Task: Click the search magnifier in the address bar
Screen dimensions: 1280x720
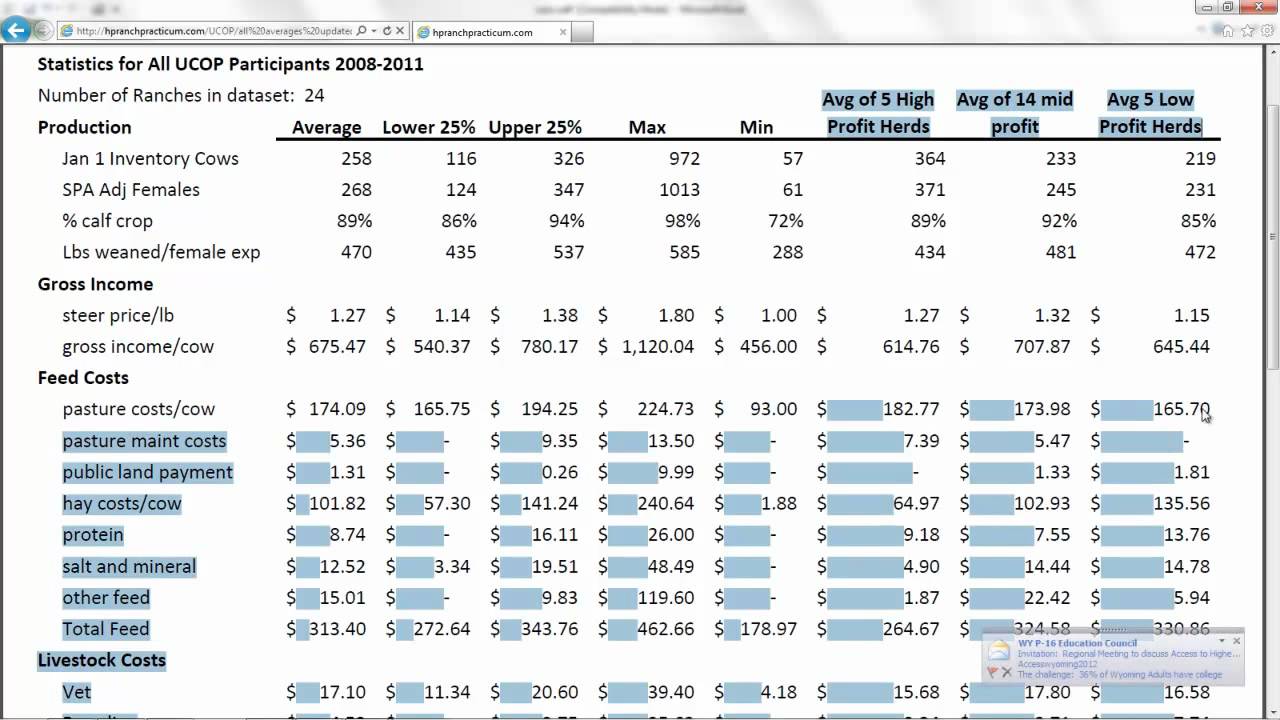Action: [361, 31]
